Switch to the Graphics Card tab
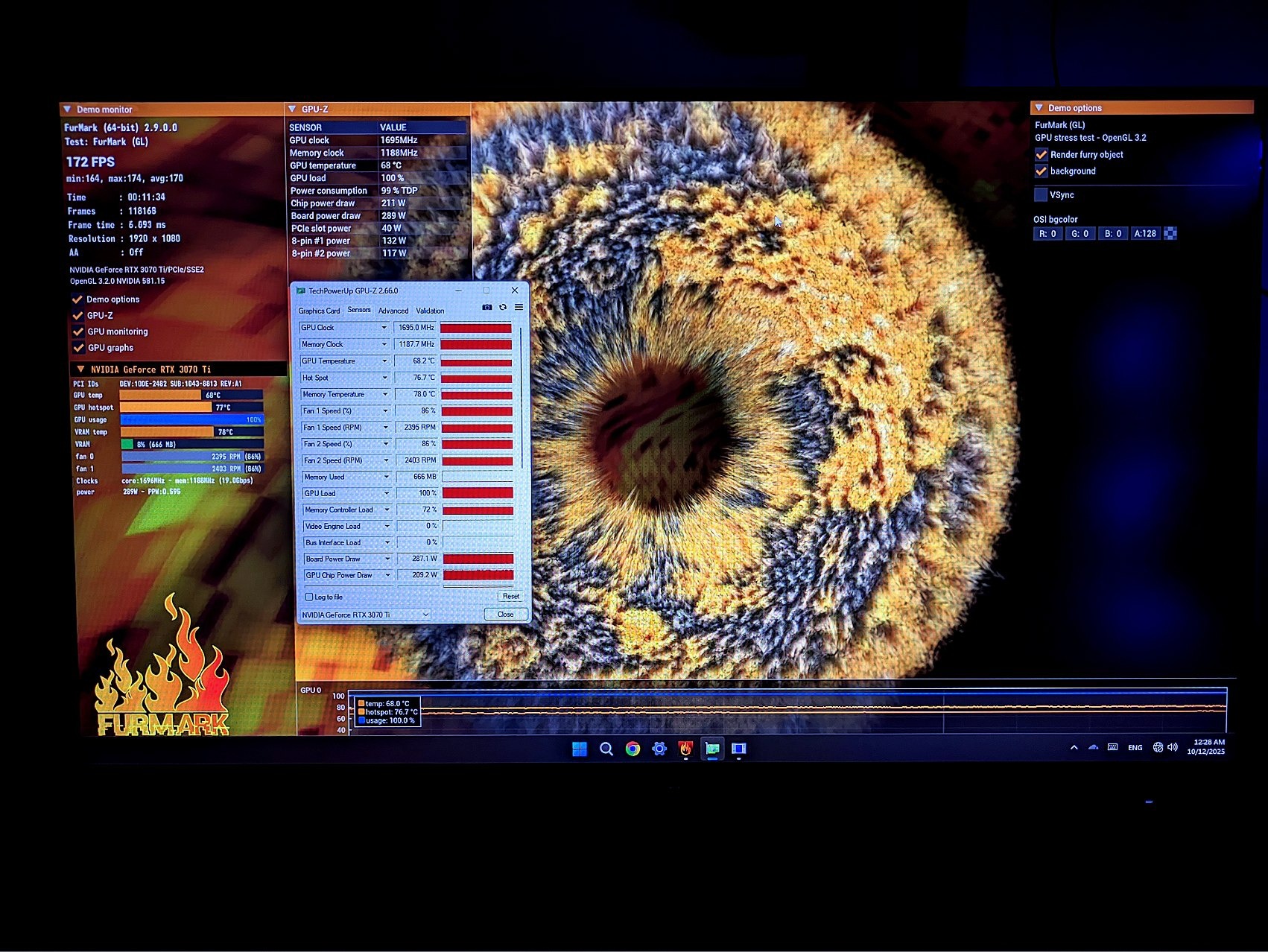 click(x=319, y=311)
